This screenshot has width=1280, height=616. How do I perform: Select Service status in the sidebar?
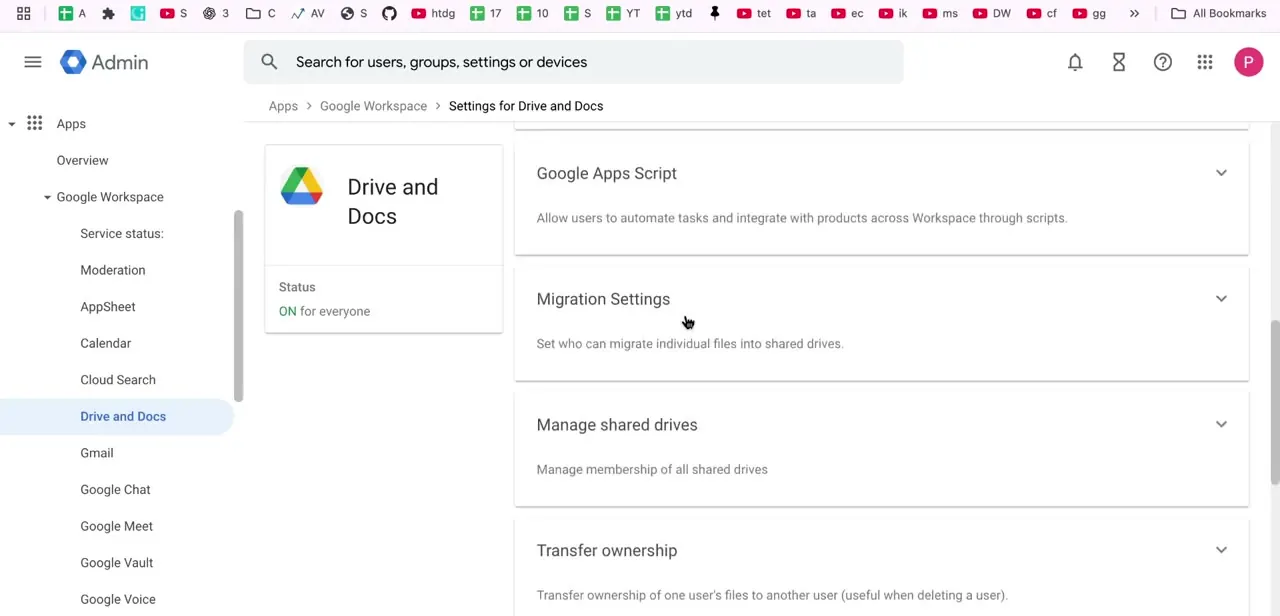click(x=122, y=233)
